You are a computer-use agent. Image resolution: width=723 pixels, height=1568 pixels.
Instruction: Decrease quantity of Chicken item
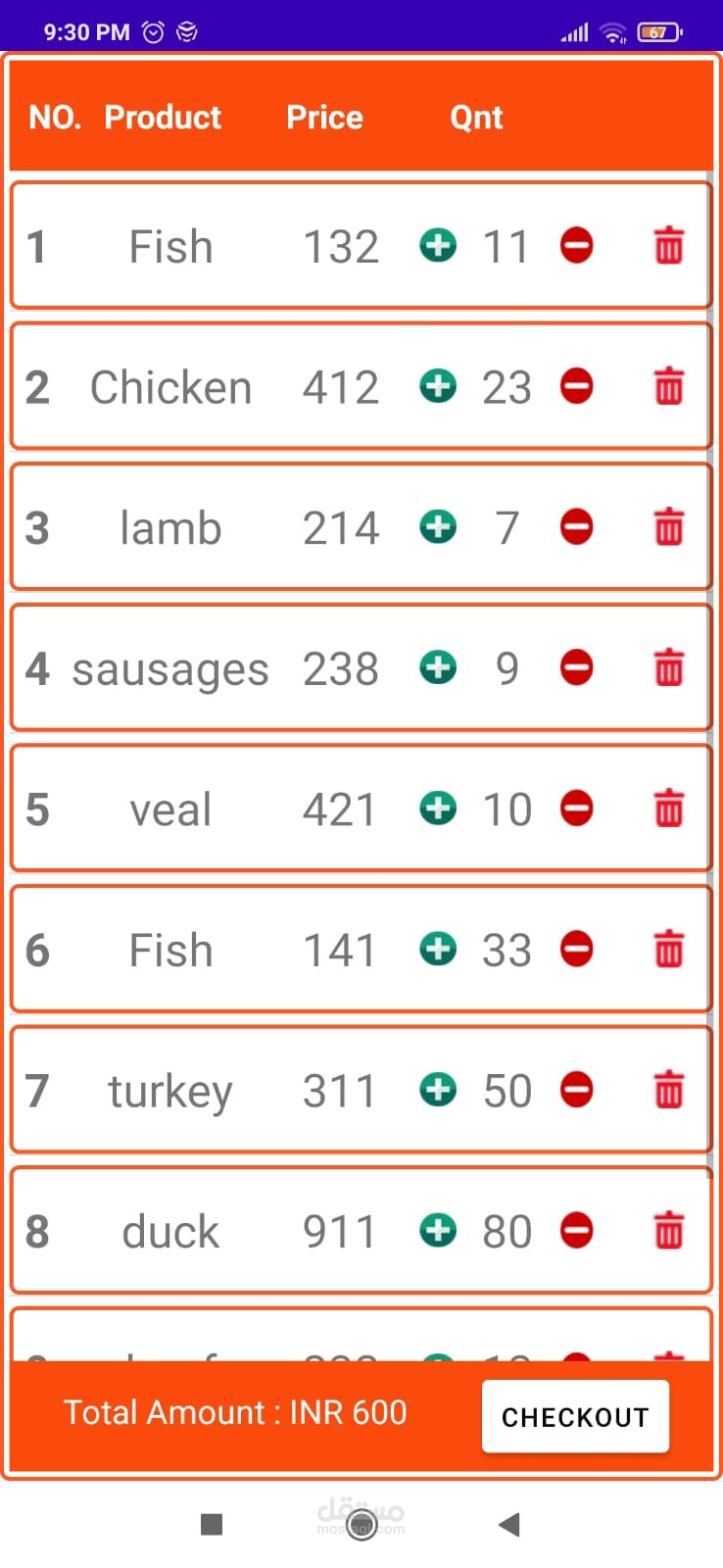click(576, 386)
